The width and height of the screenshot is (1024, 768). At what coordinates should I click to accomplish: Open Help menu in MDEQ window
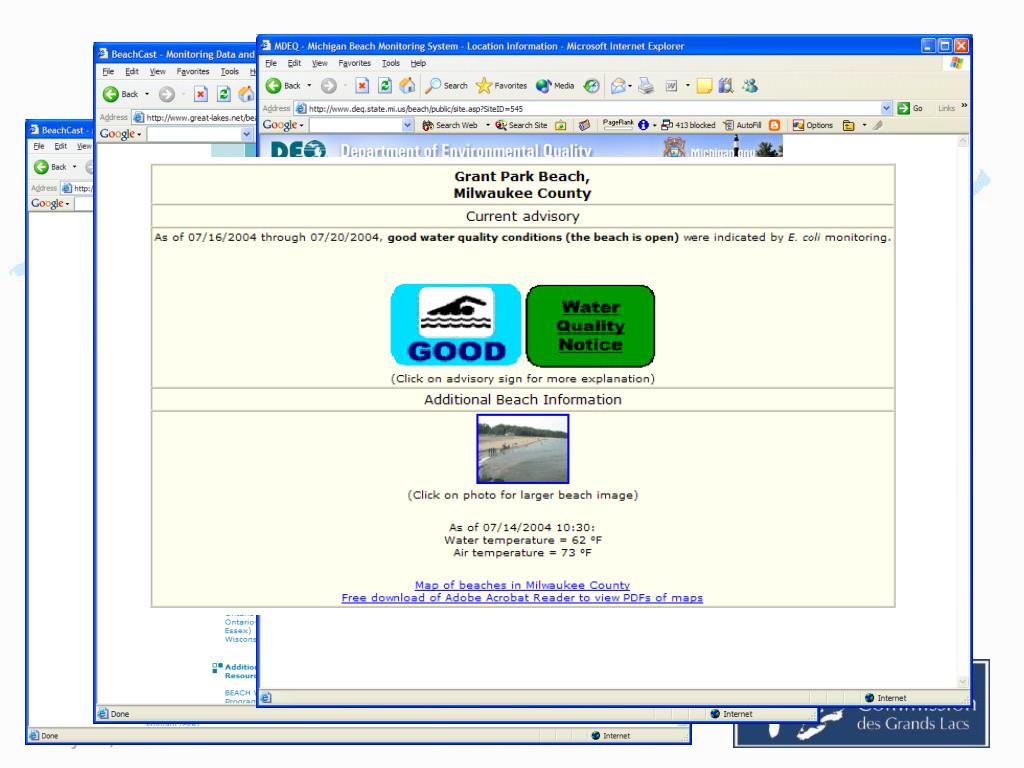point(418,63)
